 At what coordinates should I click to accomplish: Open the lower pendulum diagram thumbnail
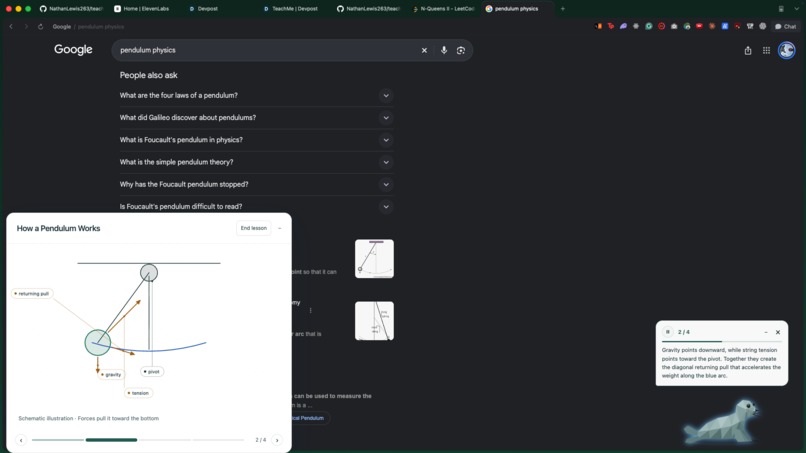click(374, 321)
